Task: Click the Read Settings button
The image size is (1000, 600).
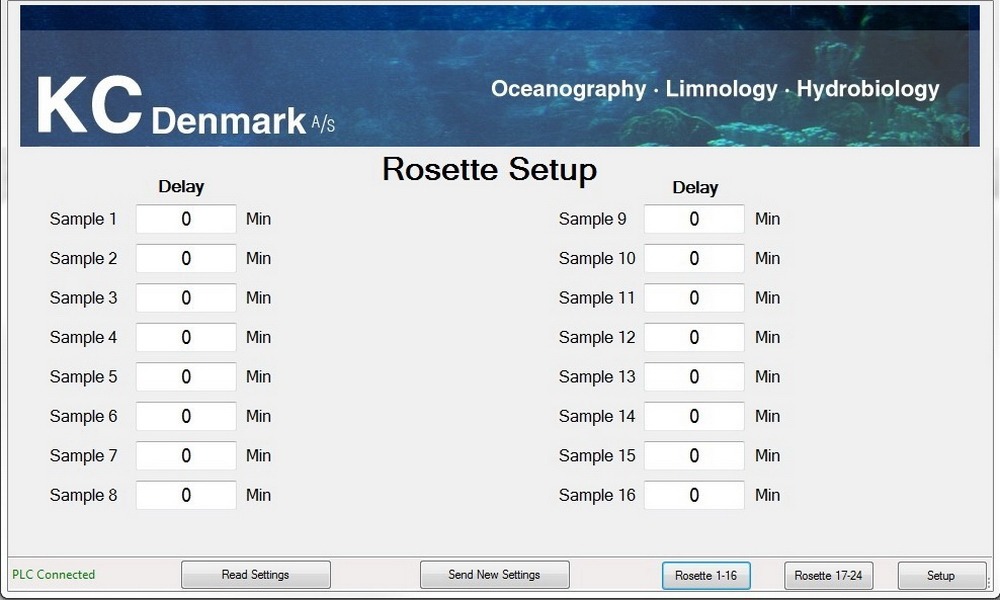Action: tap(255, 574)
